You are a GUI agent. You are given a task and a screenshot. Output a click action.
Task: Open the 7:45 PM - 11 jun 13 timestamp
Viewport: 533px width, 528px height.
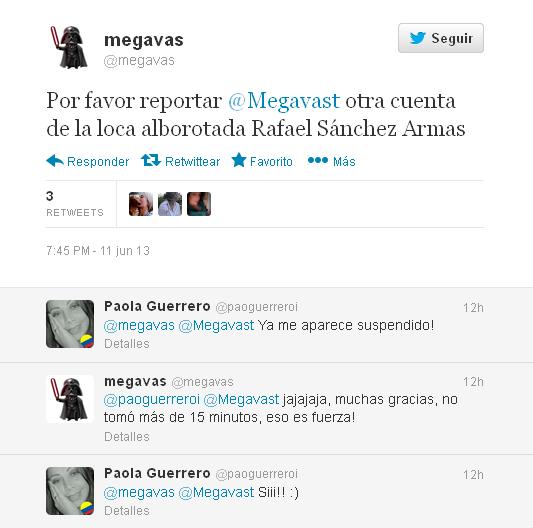pyautogui.click(x=98, y=251)
